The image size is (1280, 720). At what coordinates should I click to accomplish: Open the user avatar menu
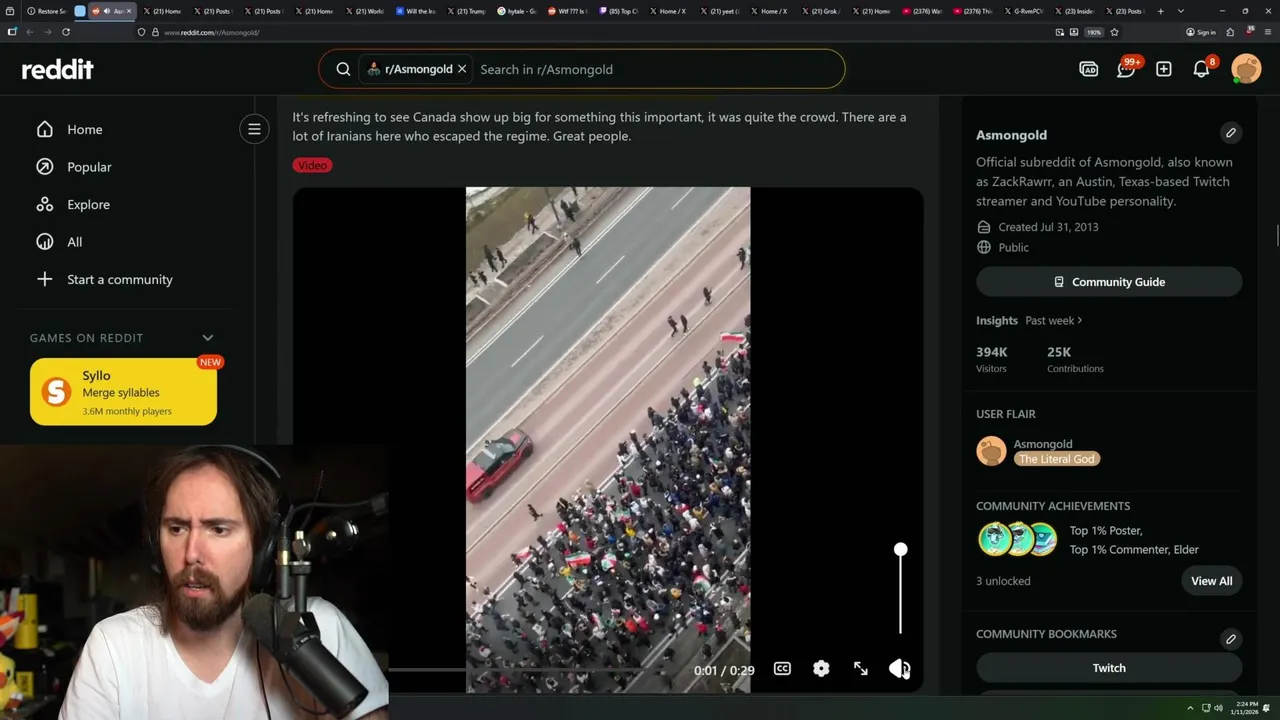point(1246,68)
